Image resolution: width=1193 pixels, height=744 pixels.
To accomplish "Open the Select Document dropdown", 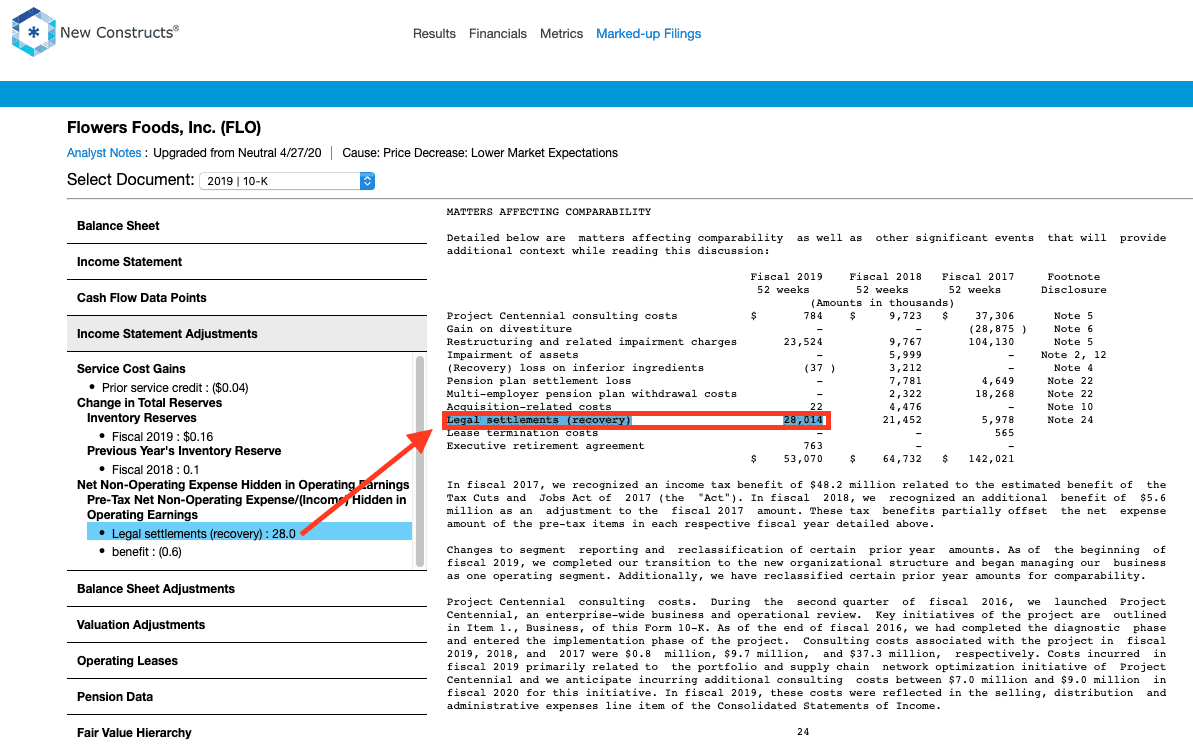I will click(287, 181).
